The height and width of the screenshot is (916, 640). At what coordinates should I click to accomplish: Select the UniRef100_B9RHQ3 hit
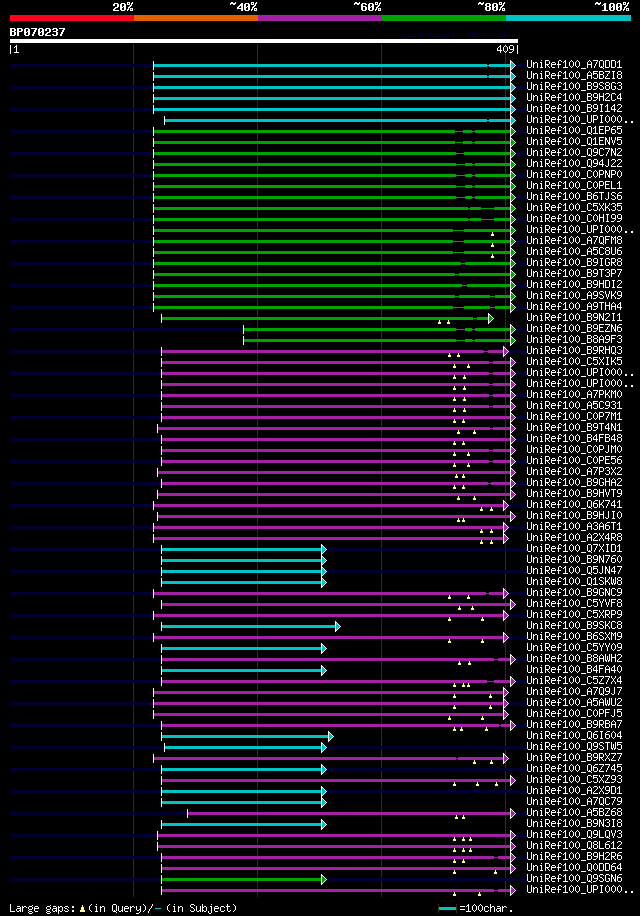click(x=574, y=351)
